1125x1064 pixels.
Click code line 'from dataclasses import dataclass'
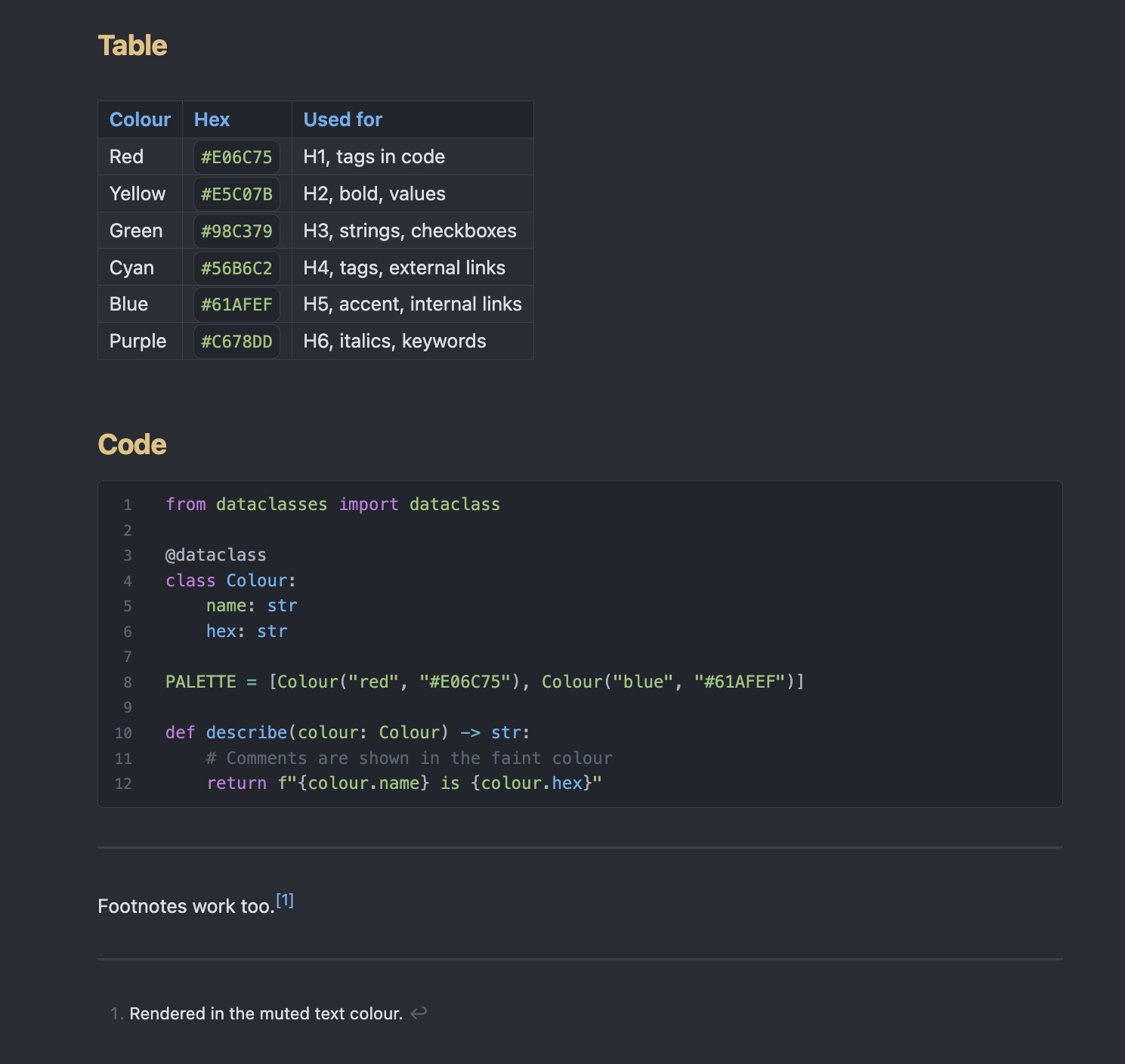click(332, 504)
